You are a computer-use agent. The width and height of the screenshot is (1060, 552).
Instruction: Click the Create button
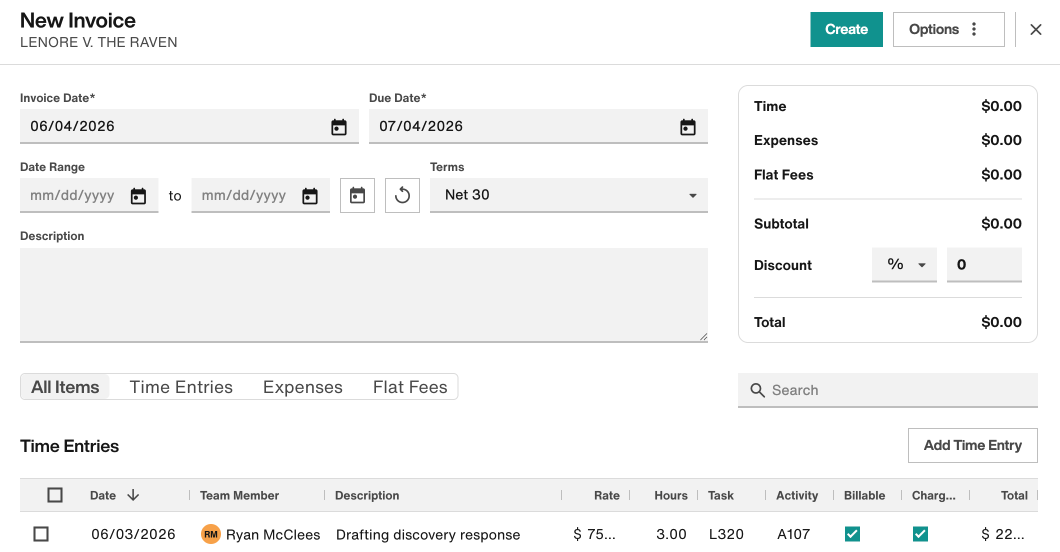pyautogui.click(x=846, y=29)
